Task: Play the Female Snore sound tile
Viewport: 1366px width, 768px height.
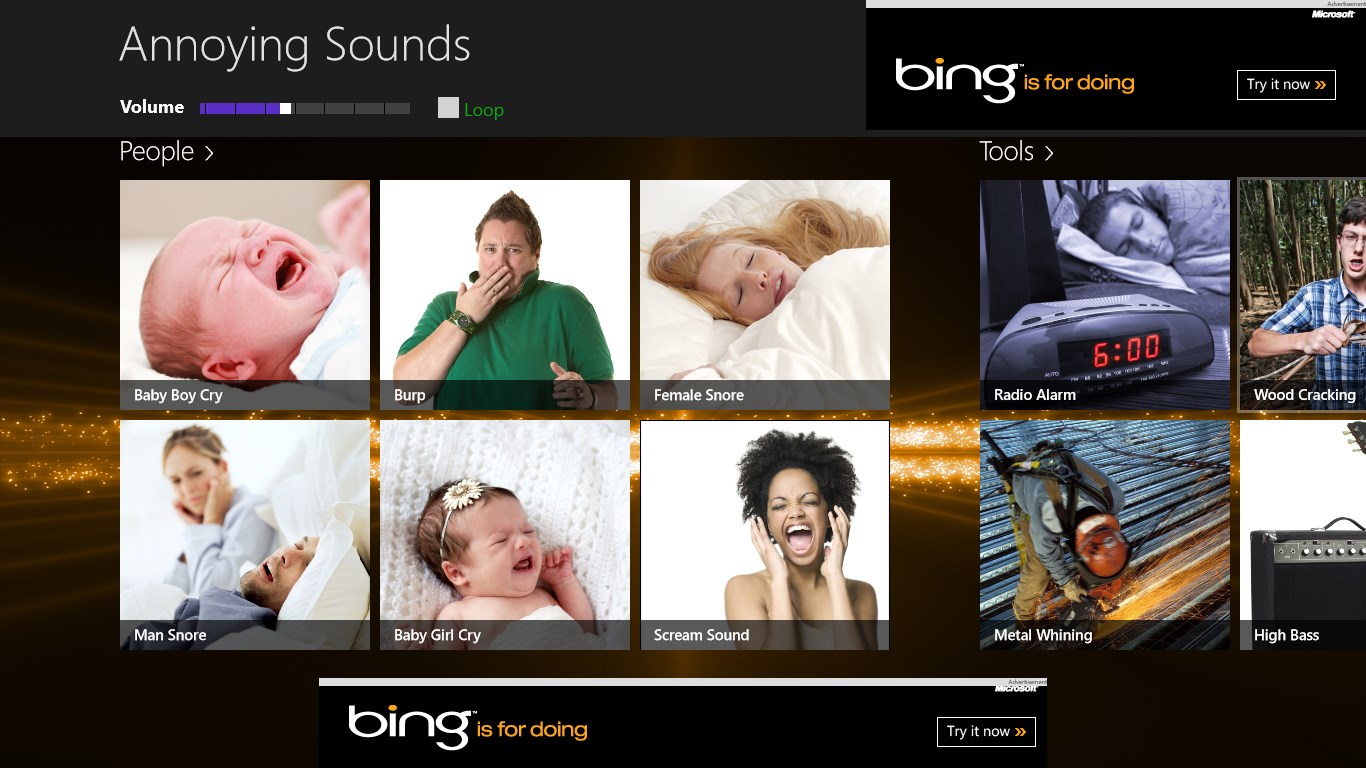Action: 765,295
